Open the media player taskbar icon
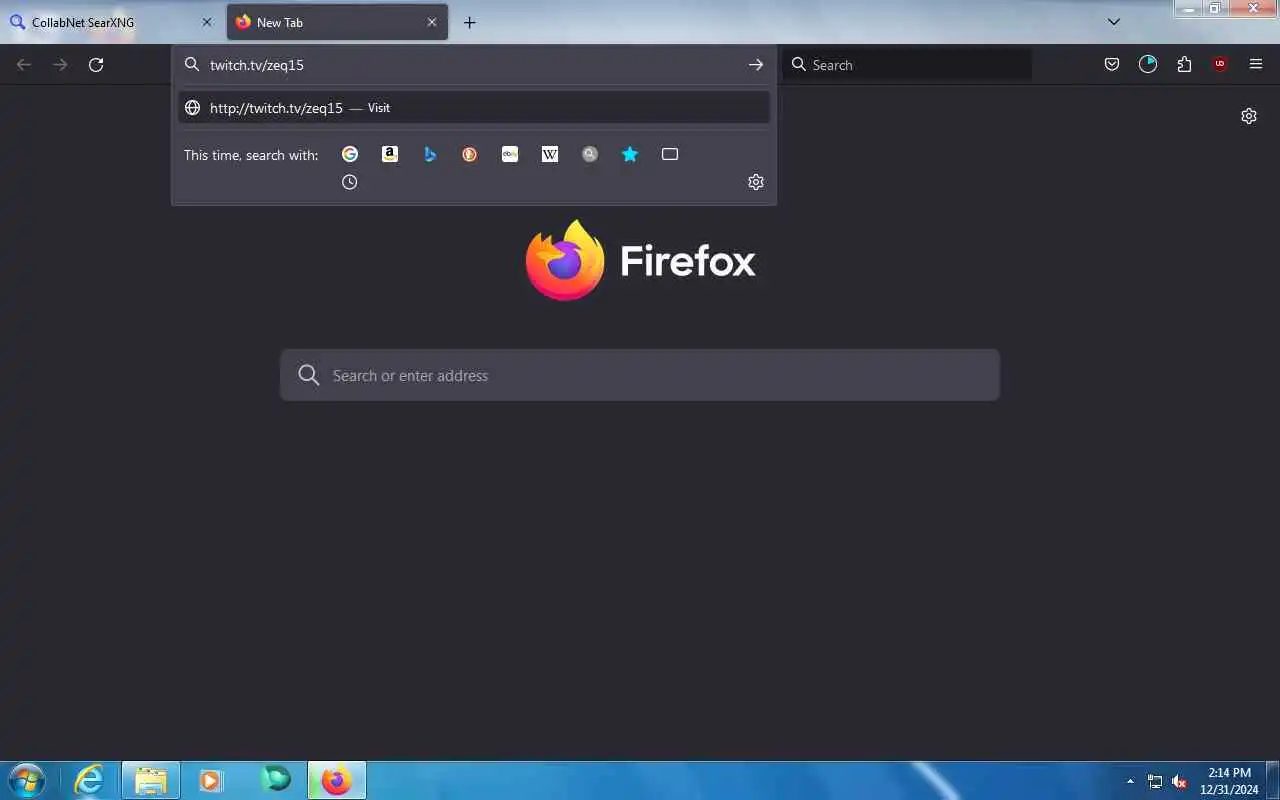Screen dimensions: 1280x800 (x=211, y=780)
